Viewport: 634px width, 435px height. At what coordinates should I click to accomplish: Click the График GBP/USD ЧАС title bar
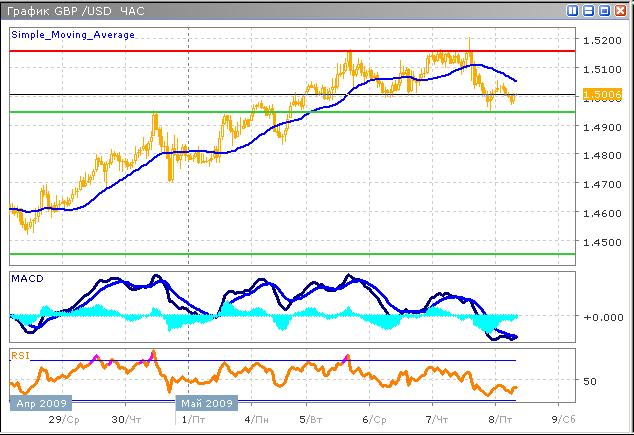tap(80, 10)
